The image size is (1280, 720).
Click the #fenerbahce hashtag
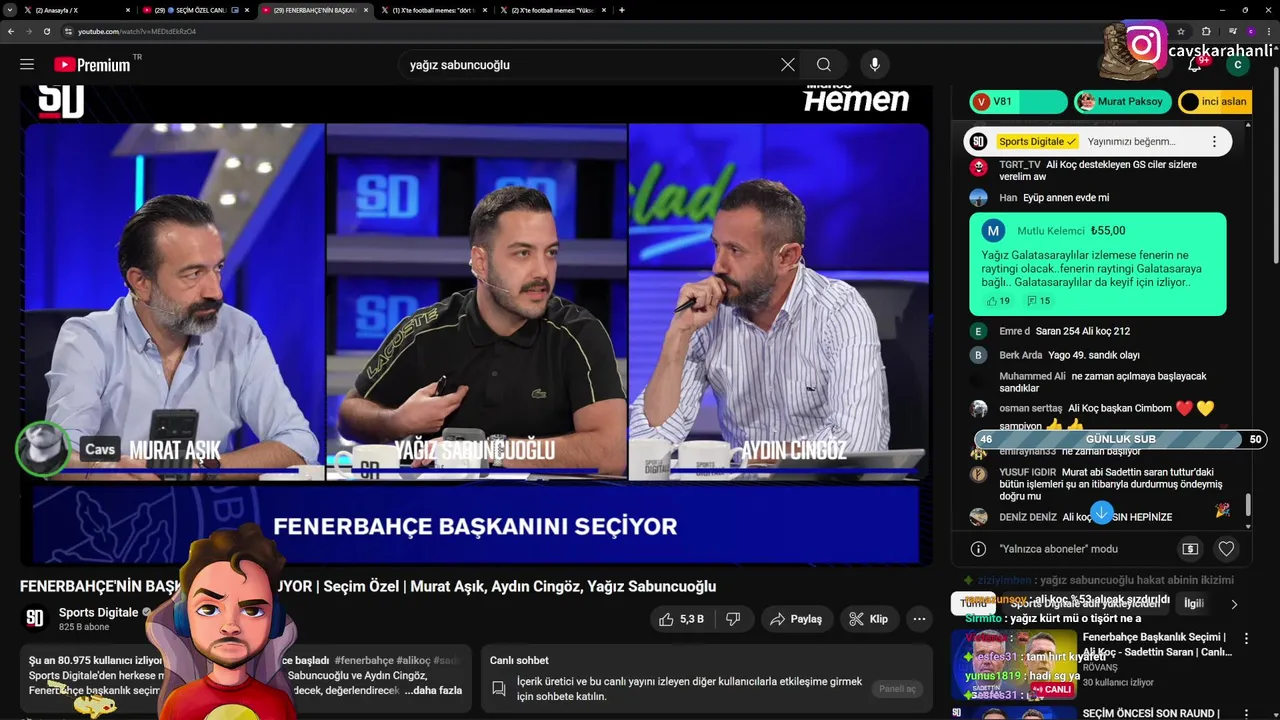[x=364, y=660]
